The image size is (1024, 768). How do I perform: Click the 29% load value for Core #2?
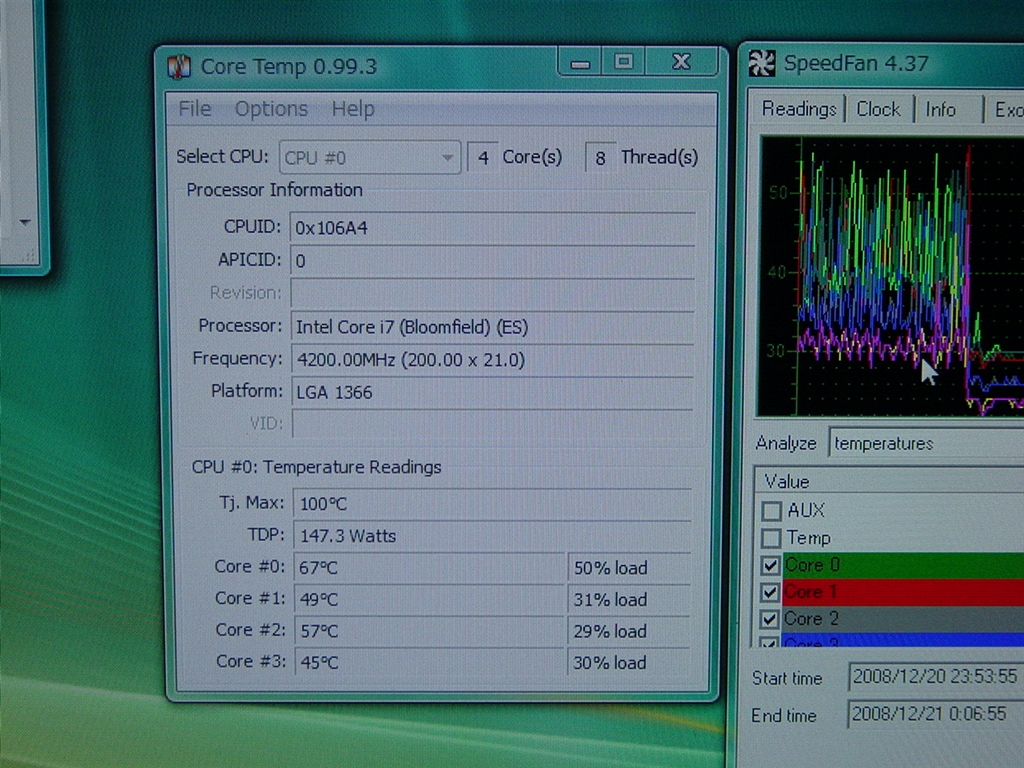pos(629,631)
